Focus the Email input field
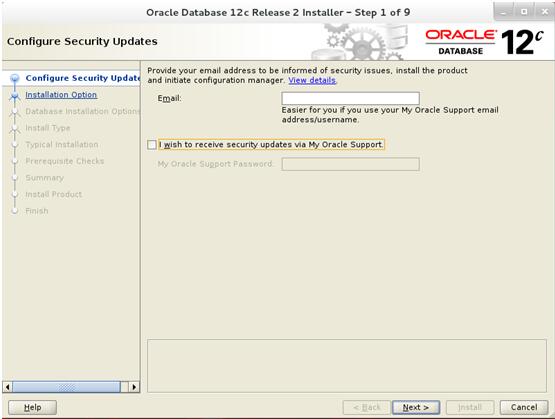555x419 pixels. 350,98
